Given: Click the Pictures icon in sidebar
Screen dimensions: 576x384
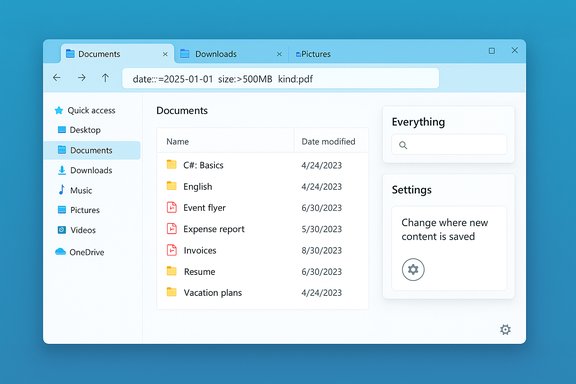Looking at the screenshot, I should (62, 210).
